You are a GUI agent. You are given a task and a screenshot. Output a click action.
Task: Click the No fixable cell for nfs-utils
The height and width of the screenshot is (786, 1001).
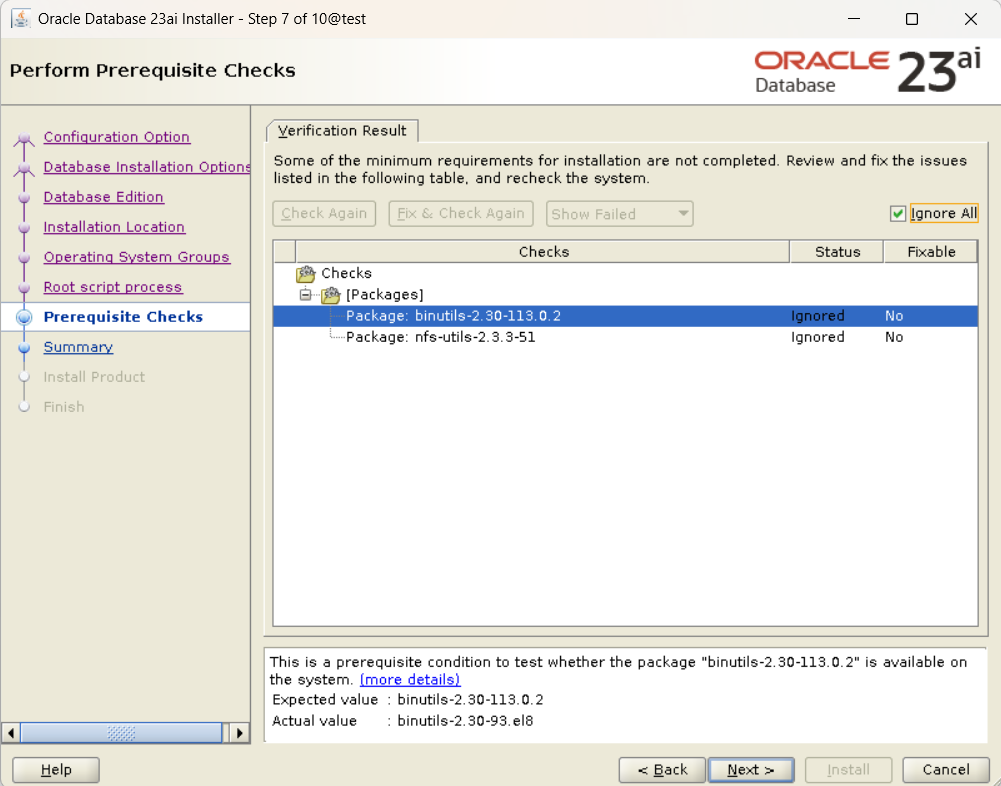[x=894, y=337]
